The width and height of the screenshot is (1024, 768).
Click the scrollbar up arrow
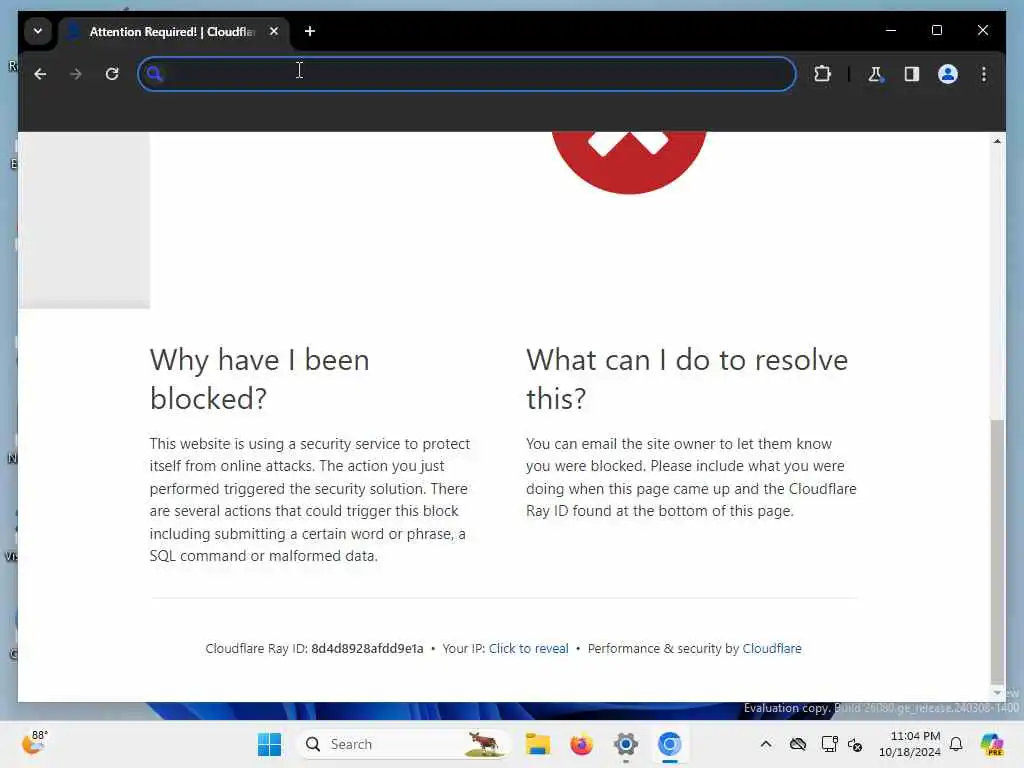[x=997, y=141]
